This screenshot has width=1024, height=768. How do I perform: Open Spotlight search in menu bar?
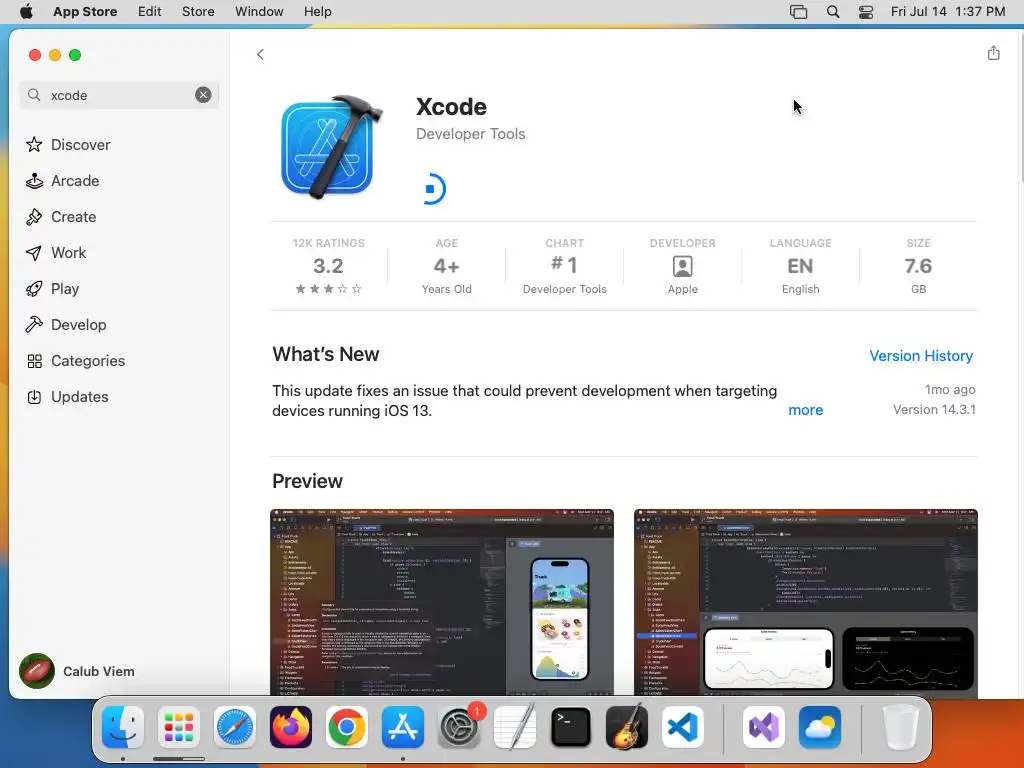(x=833, y=12)
